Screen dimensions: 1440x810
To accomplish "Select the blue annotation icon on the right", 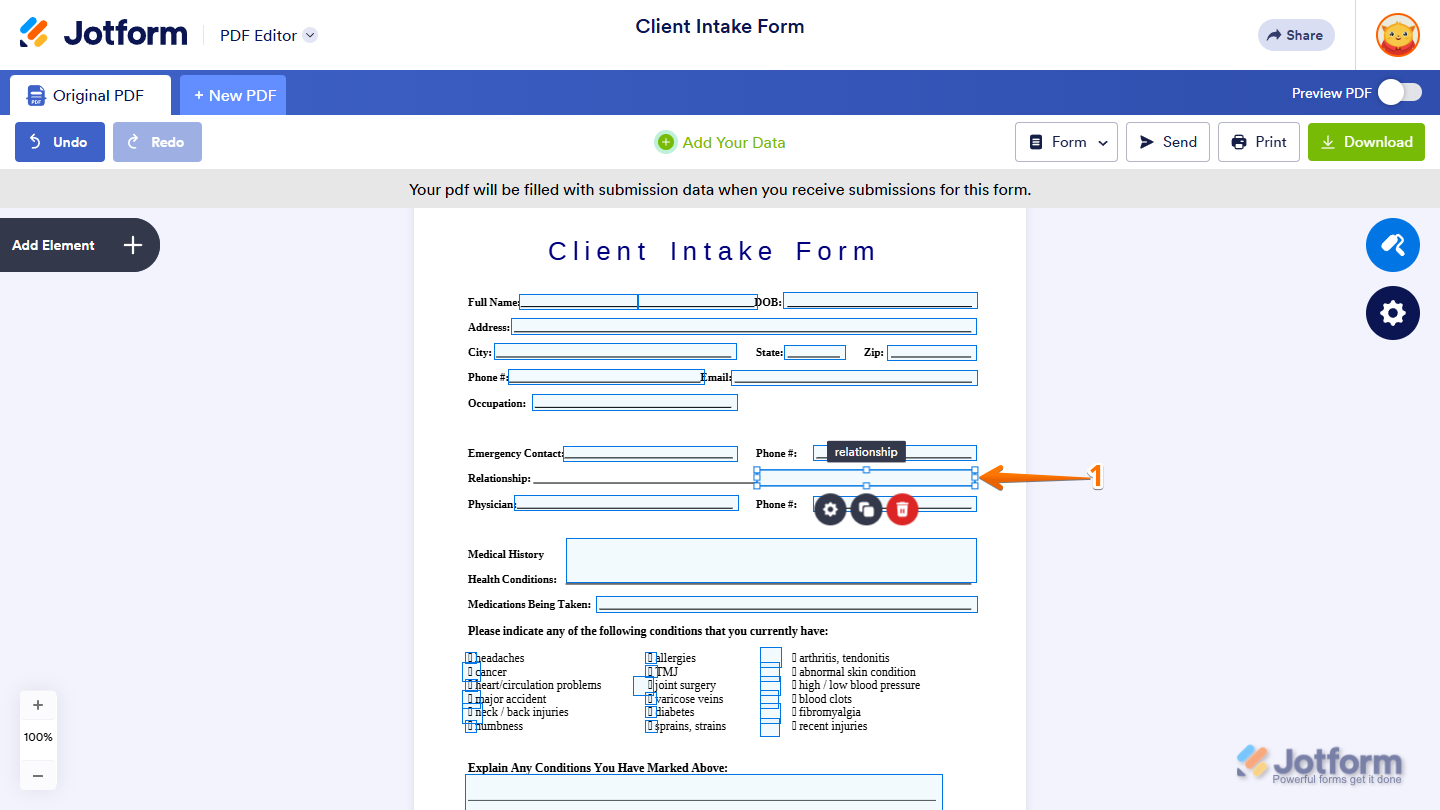I will coord(1392,244).
